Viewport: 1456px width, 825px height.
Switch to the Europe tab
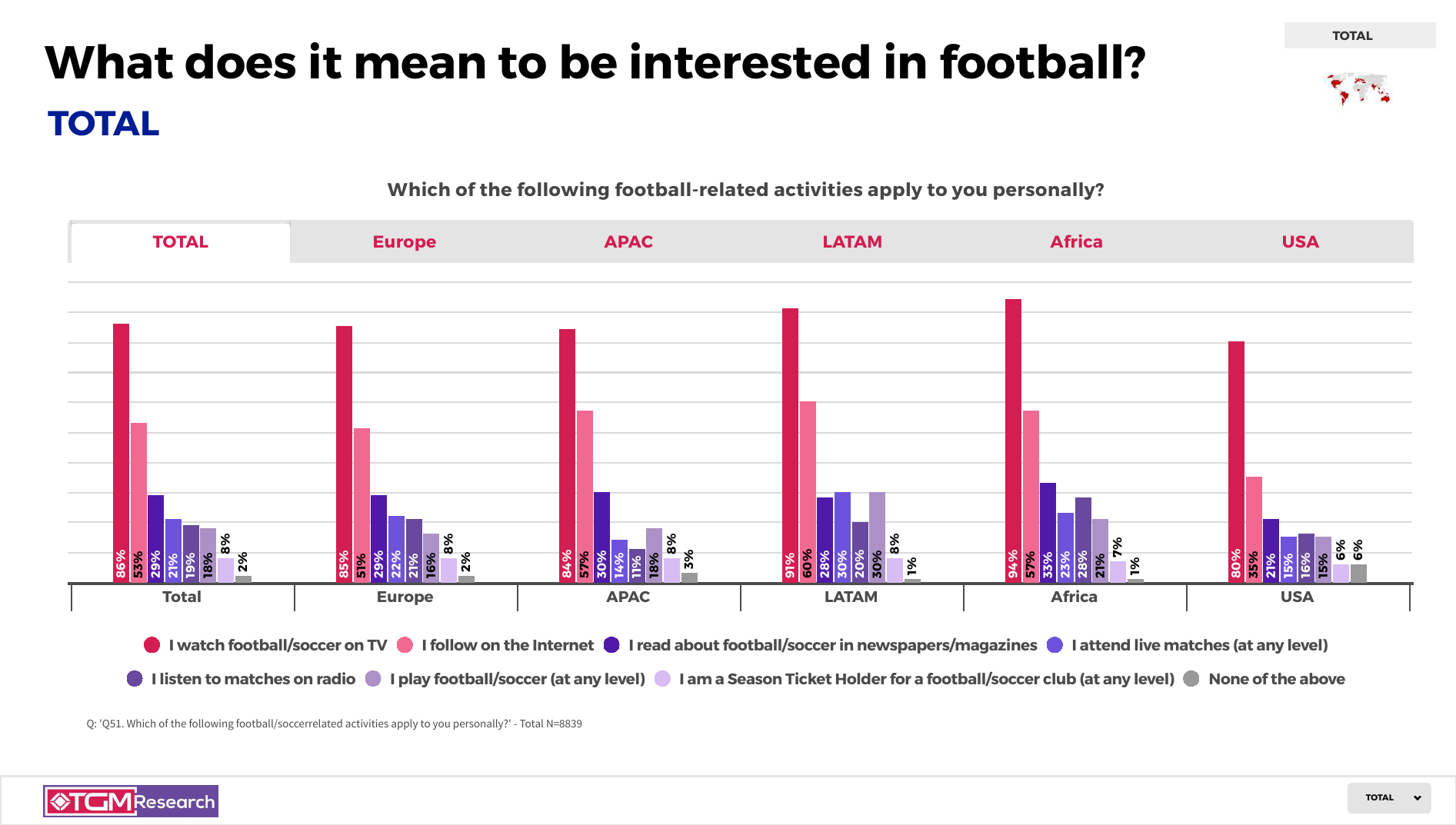click(x=404, y=241)
